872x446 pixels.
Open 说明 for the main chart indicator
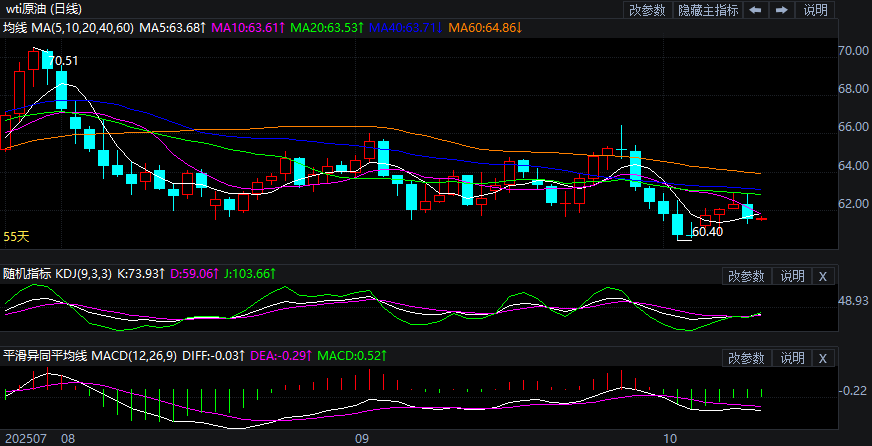point(816,10)
